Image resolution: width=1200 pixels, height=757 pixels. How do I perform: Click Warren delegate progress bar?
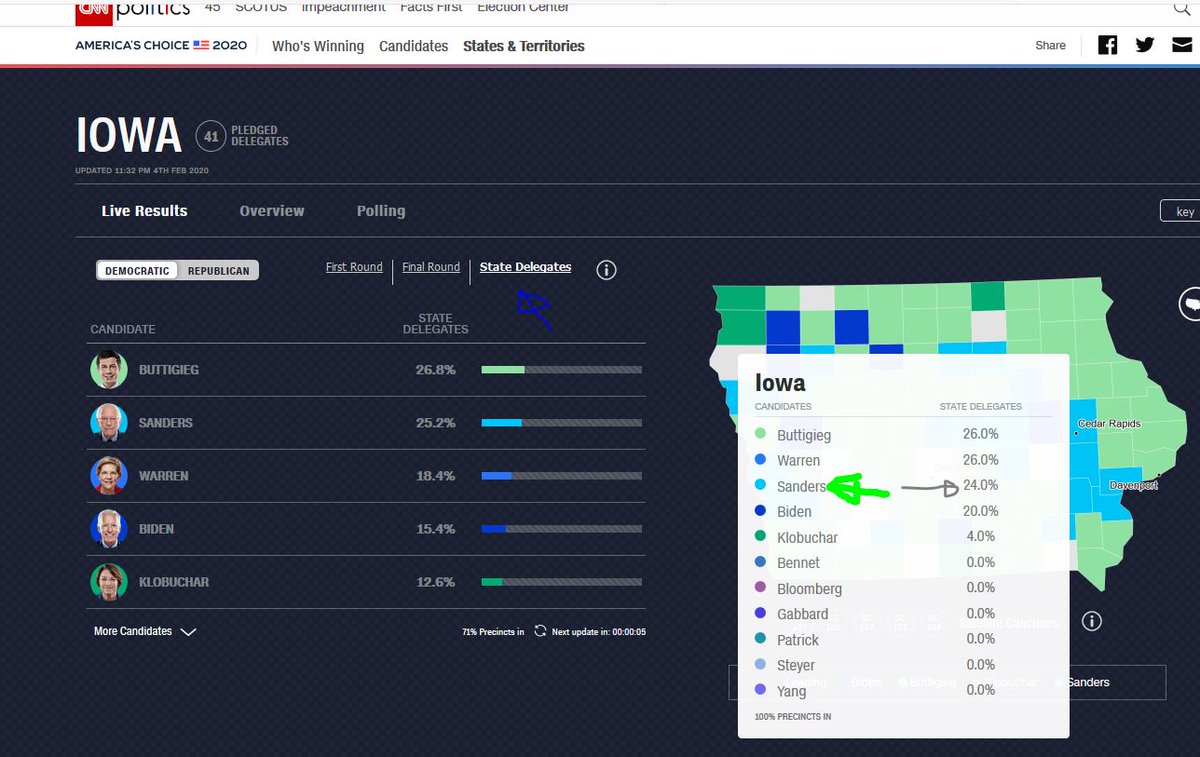[x=562, y=476]
